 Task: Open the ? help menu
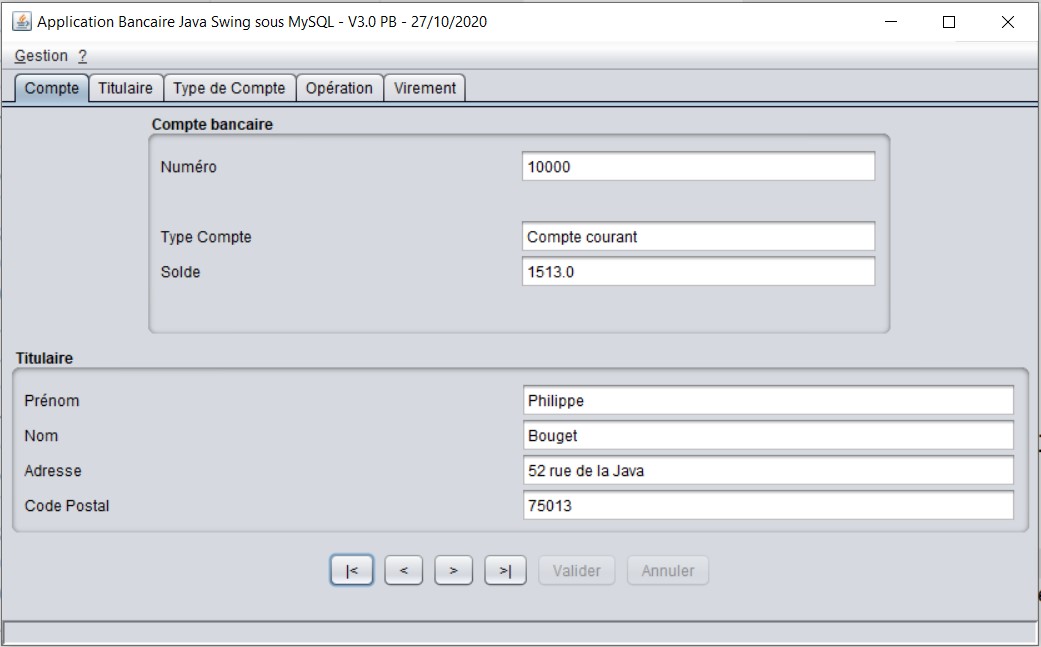(x=83, y=56)
